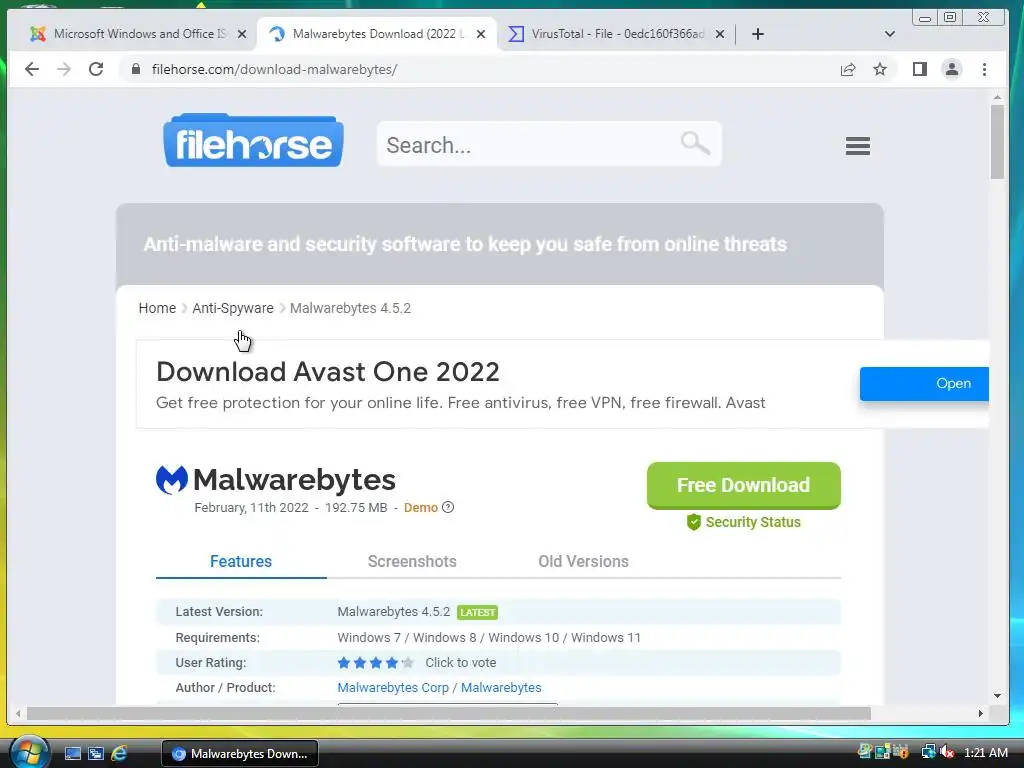1024x768 pixels.
Task: Click the Demo license label
Action: click(x=421, y=507)
